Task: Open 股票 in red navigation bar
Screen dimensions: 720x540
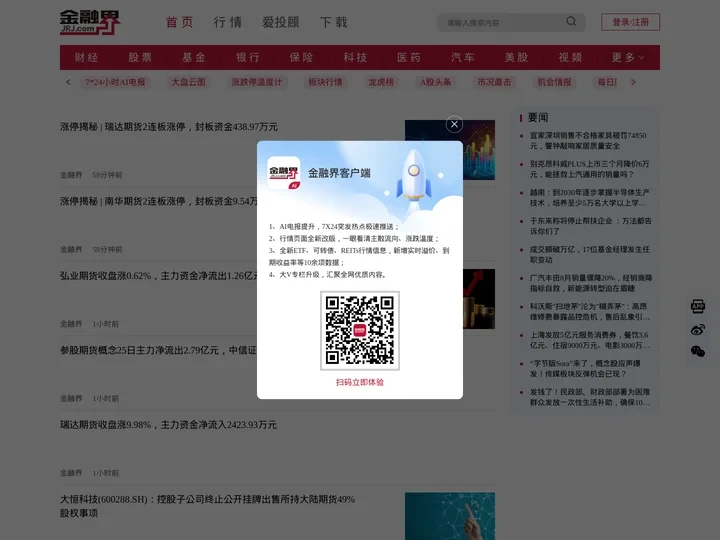Action: point(140,57)
